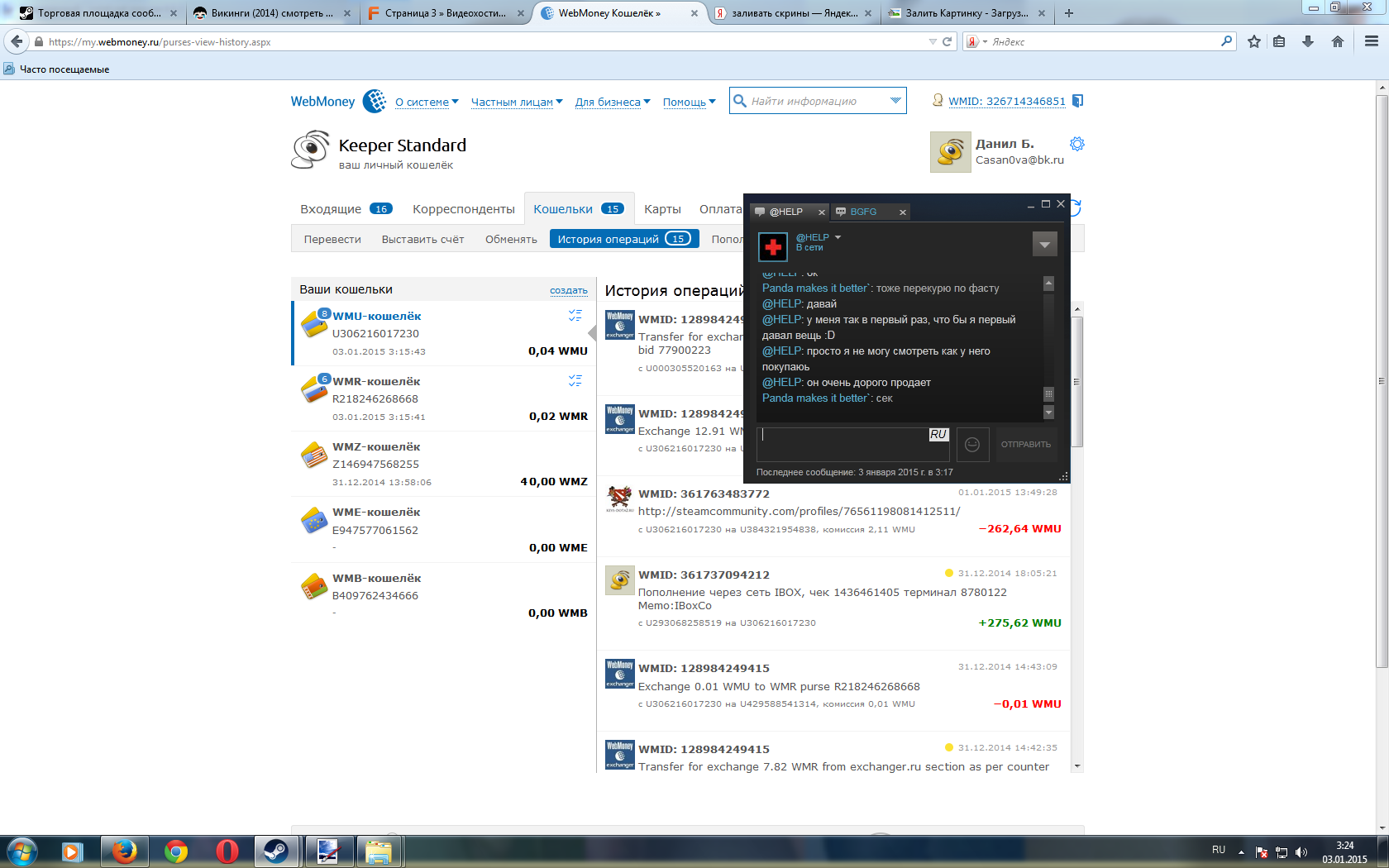The image size is (1389, 868).
Task: Expand the О системе menu
Action: [427, 102]
